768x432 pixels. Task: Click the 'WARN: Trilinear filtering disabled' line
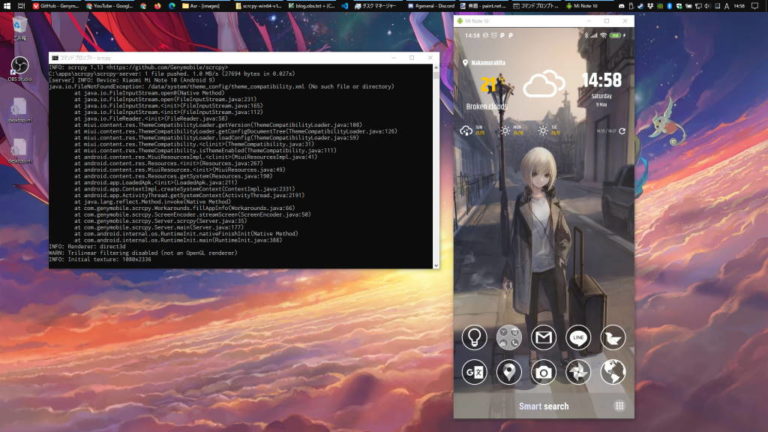pyautogui.click(x=143, y=253)
